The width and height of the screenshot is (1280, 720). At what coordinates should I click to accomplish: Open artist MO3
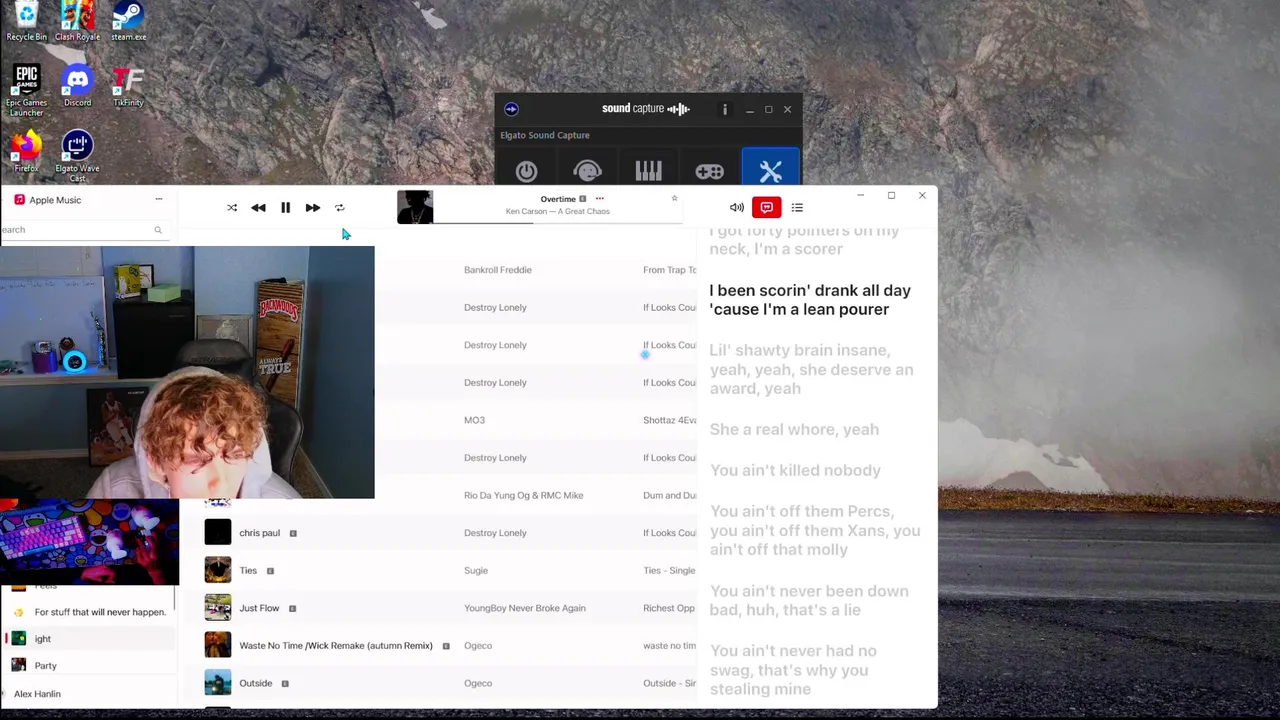pos(474,420)
